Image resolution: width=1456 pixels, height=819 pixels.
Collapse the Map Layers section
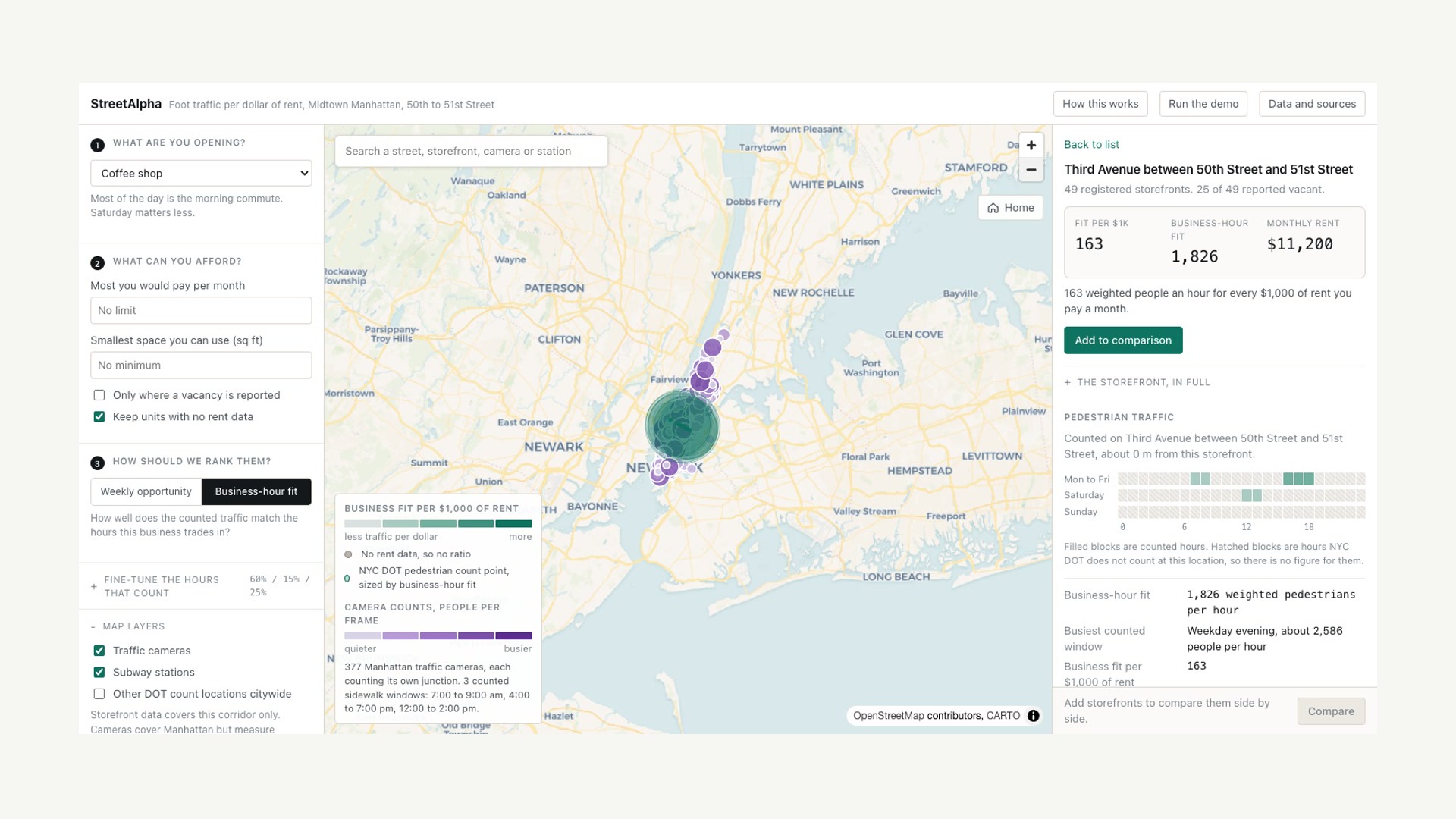pyautogui.click(x=127, y=626)
